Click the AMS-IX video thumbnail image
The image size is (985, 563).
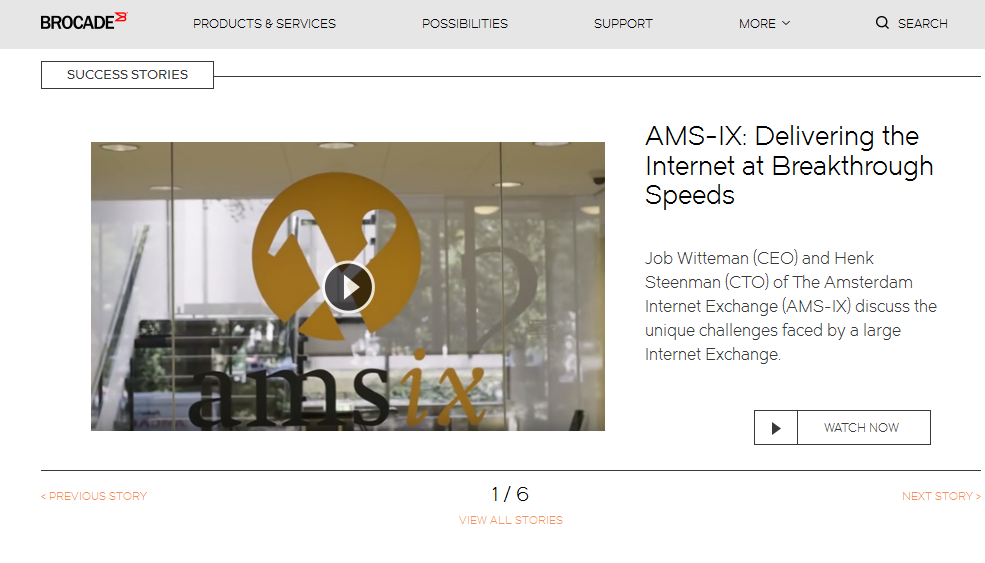coord(348,287)
